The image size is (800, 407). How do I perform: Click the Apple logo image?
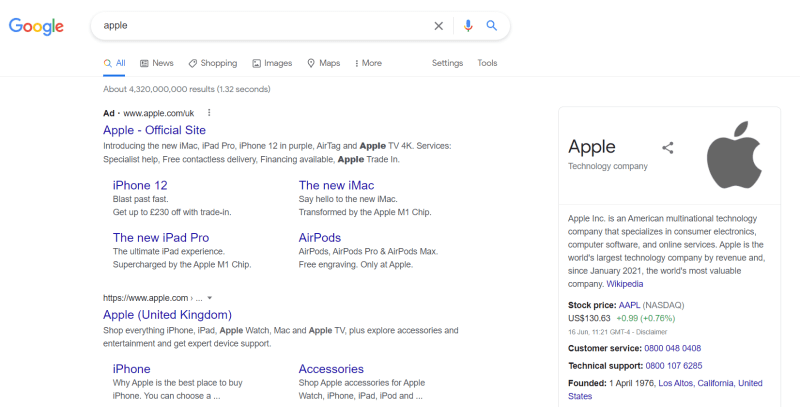(x=734, y=155)
